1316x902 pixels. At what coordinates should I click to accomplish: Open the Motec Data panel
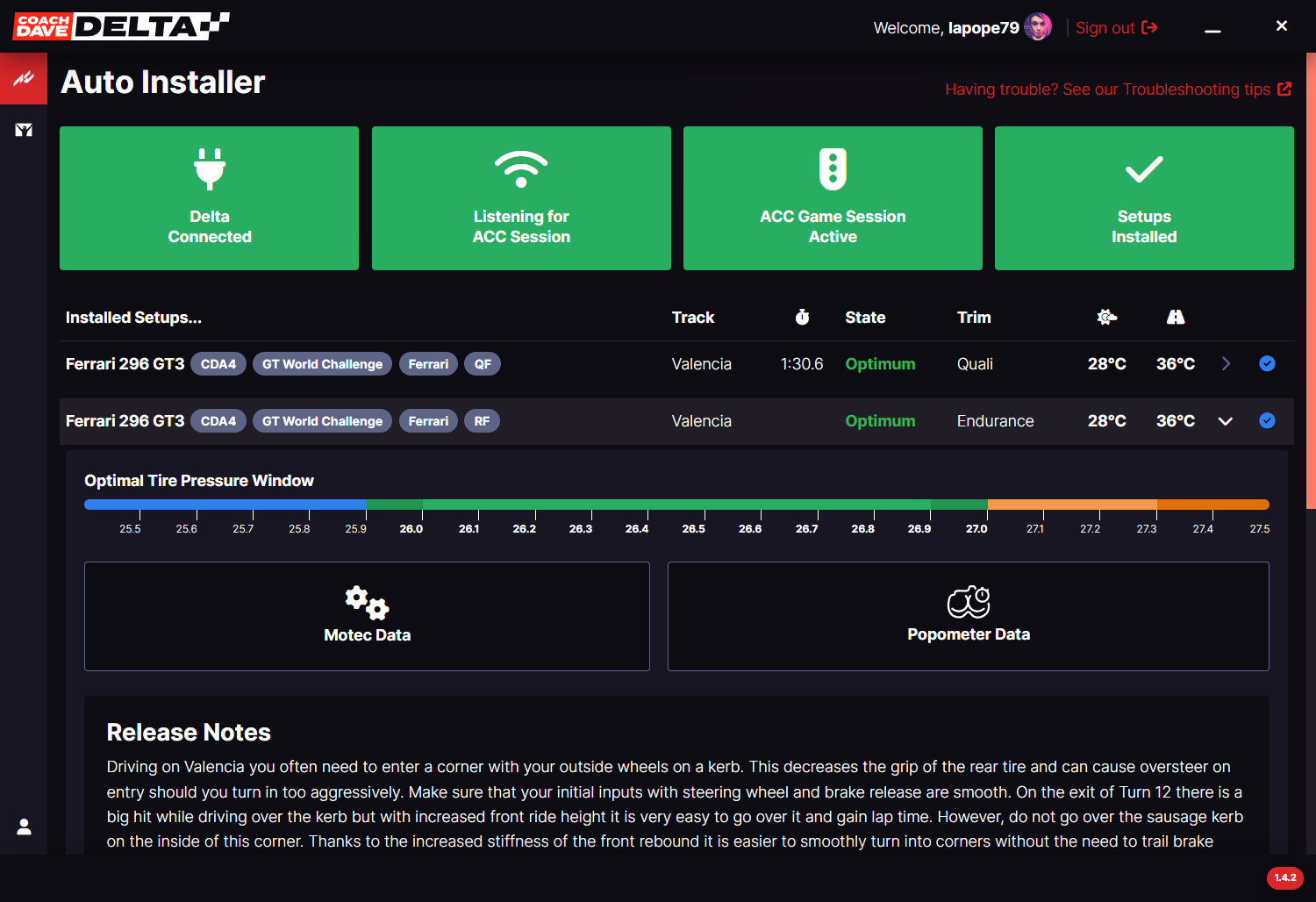point(367,616)
